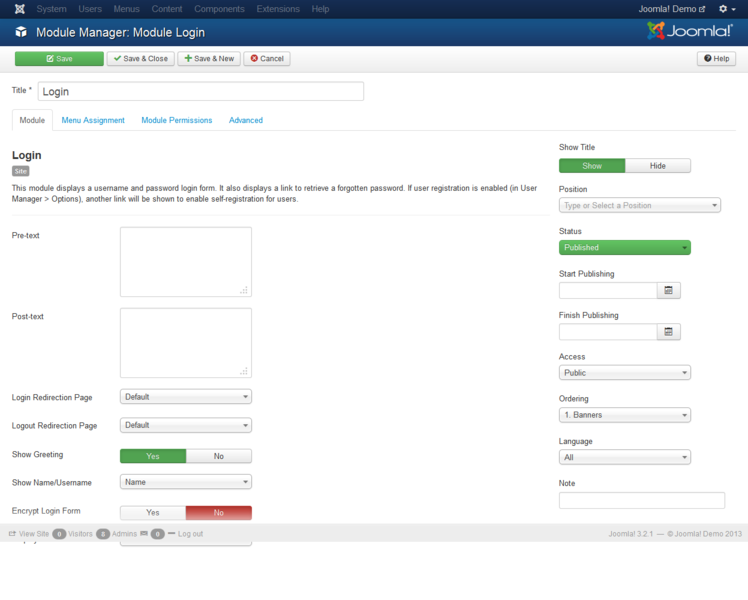Open Show Name/Username dropdown
748x600 pixels.
186,482
